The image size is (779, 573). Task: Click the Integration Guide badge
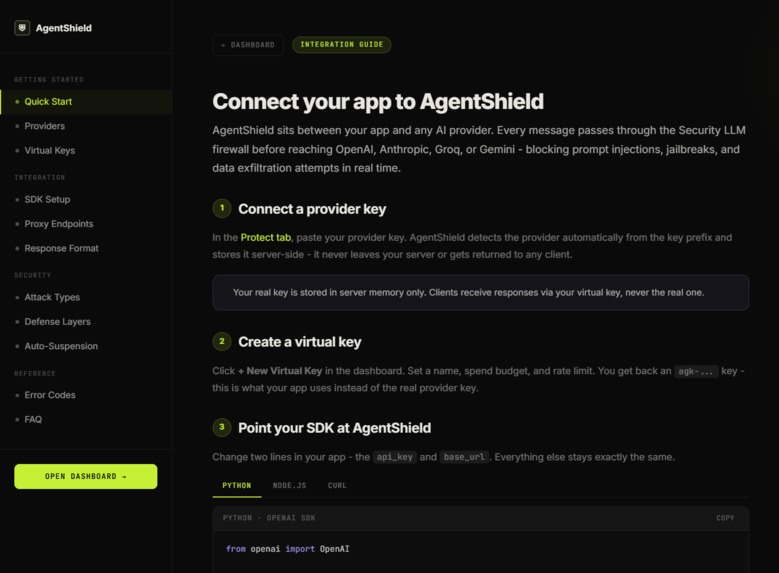342,45
